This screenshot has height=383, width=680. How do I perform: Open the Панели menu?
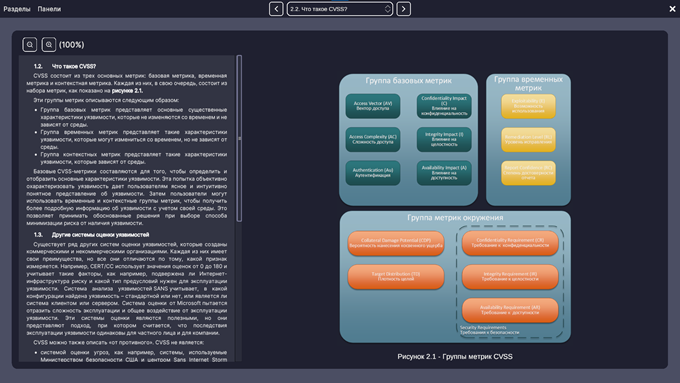(x=49, y=9)
